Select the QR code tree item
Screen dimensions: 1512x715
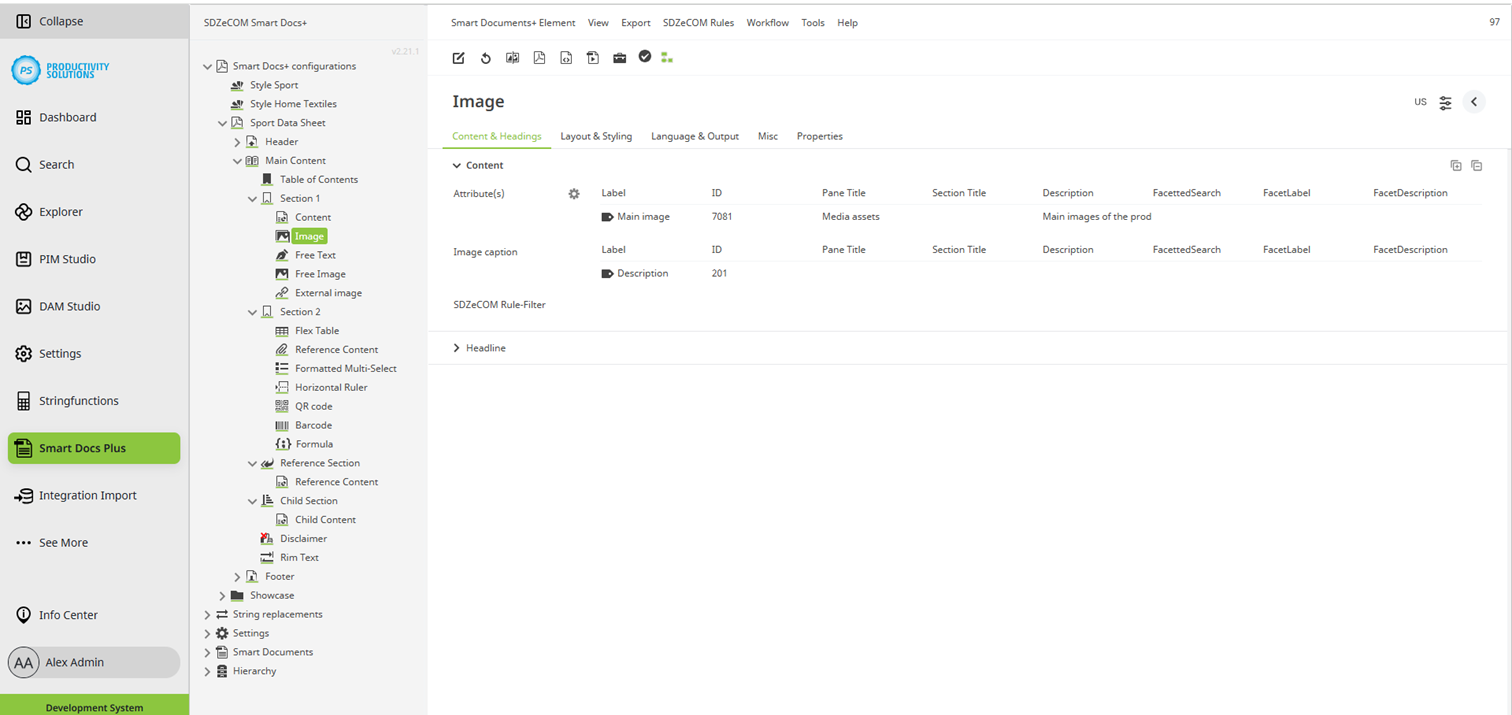pos(314,407)
